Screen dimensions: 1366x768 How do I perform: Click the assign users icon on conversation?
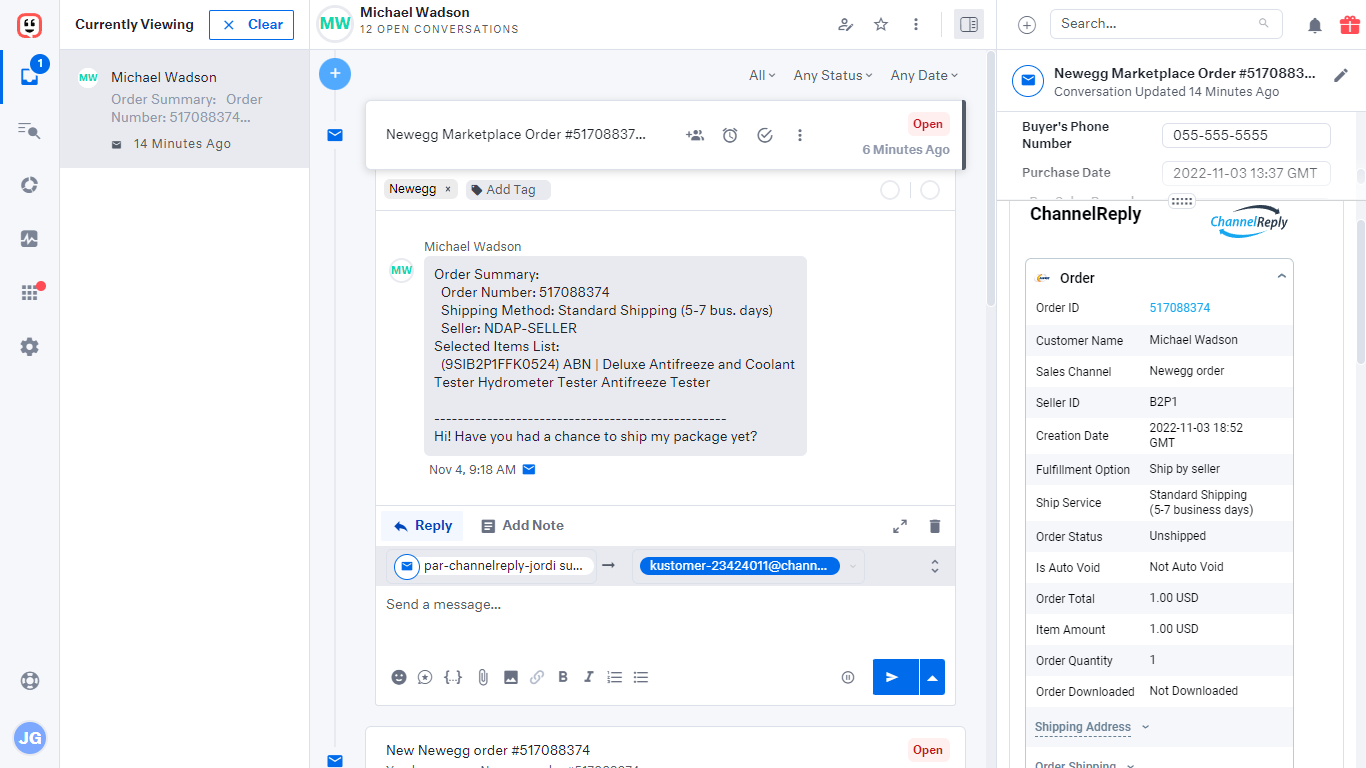coord(695,135)
